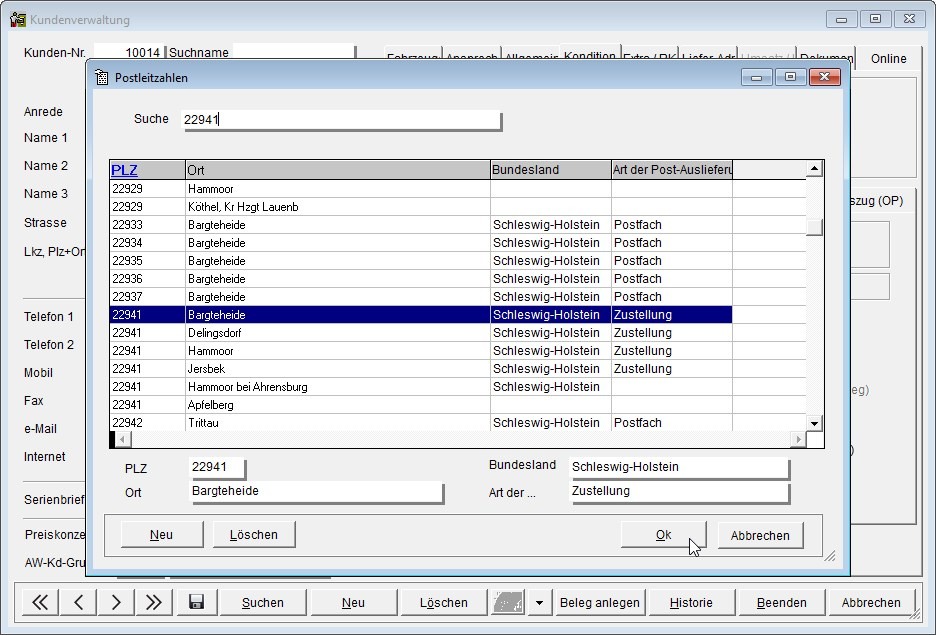Click the Postleitzahlen dialog title icon
Viewport: 936px width, 635px height.
pos(101,78)
